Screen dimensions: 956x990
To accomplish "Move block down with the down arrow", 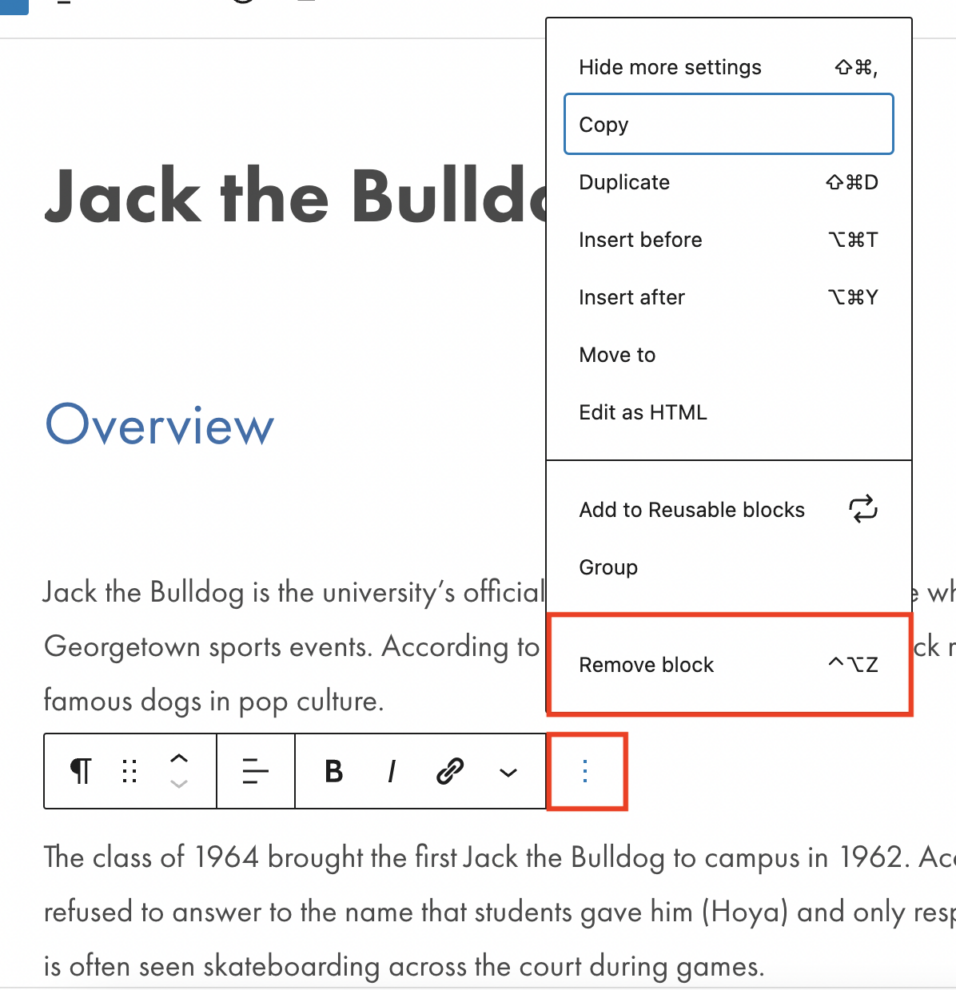I will (179, 784).
